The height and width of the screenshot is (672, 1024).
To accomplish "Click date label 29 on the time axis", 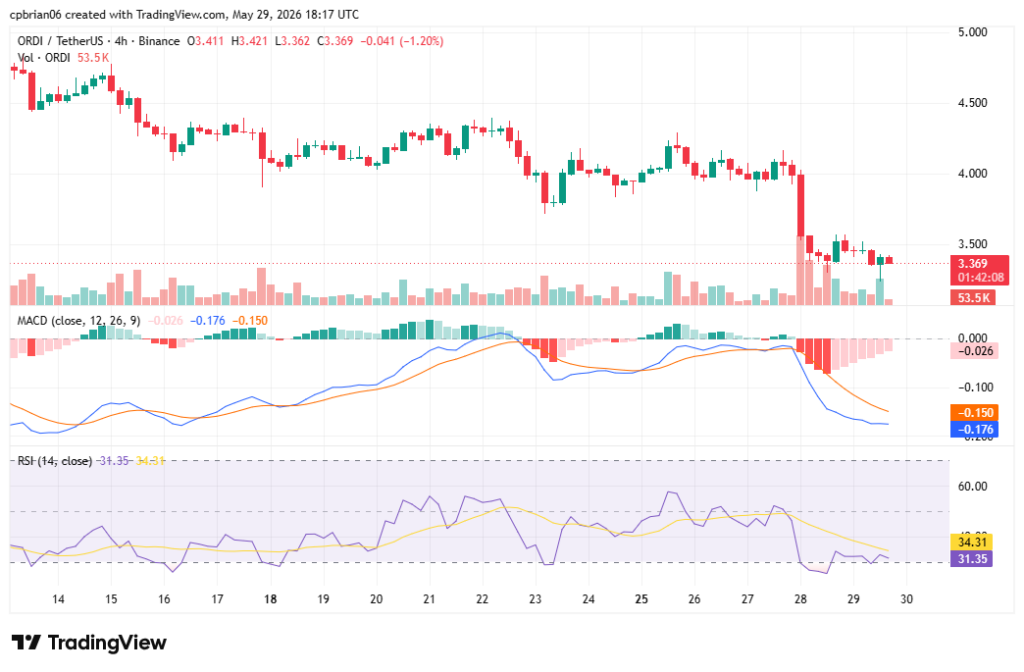I will point(854,600).
